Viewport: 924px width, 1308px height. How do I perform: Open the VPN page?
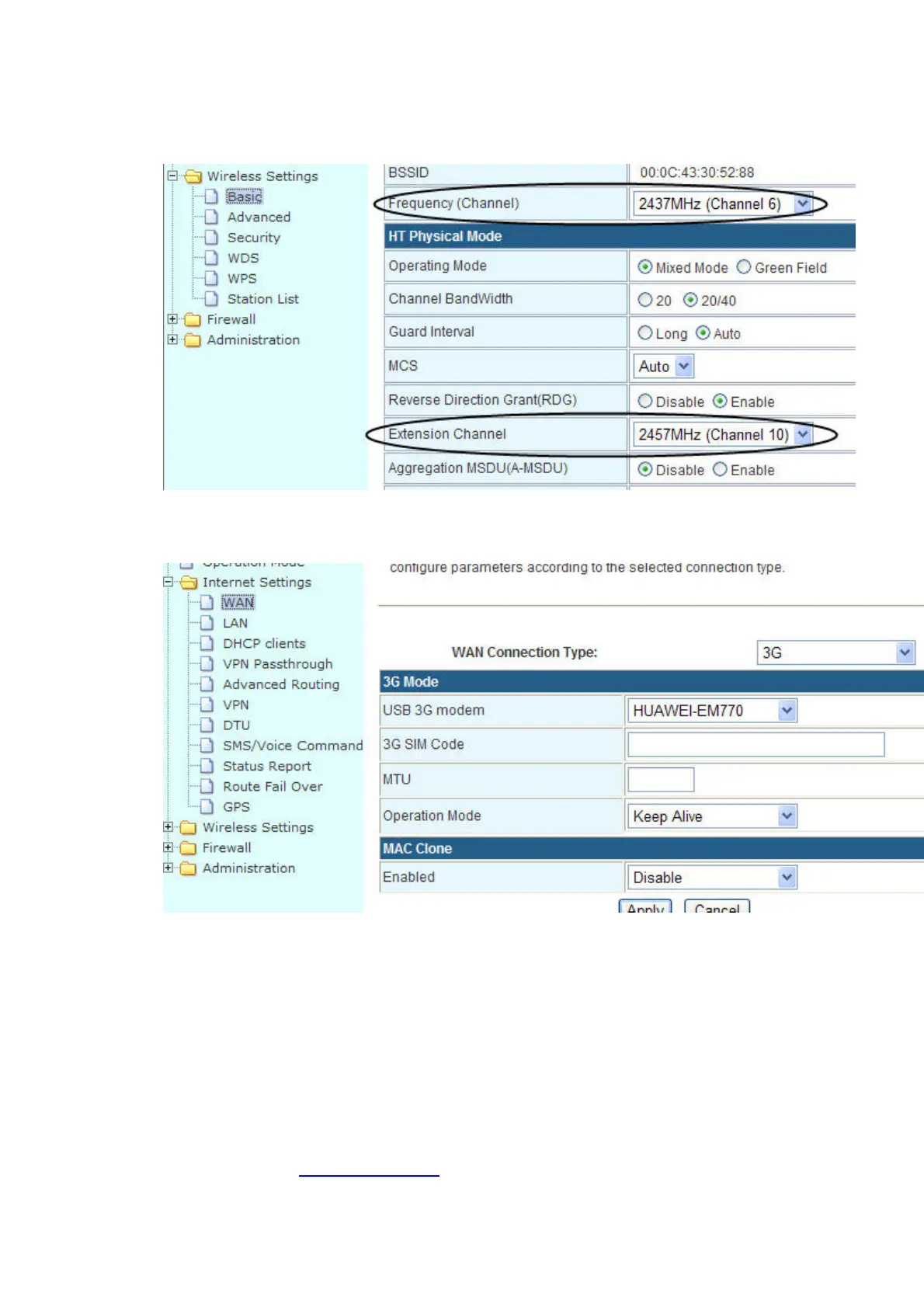tap(236, 705)
